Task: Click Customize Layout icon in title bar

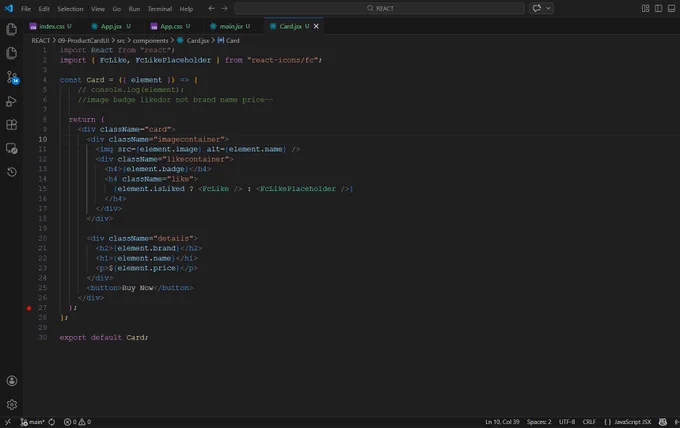Action: pyautogui.click(x=645, y=8)
